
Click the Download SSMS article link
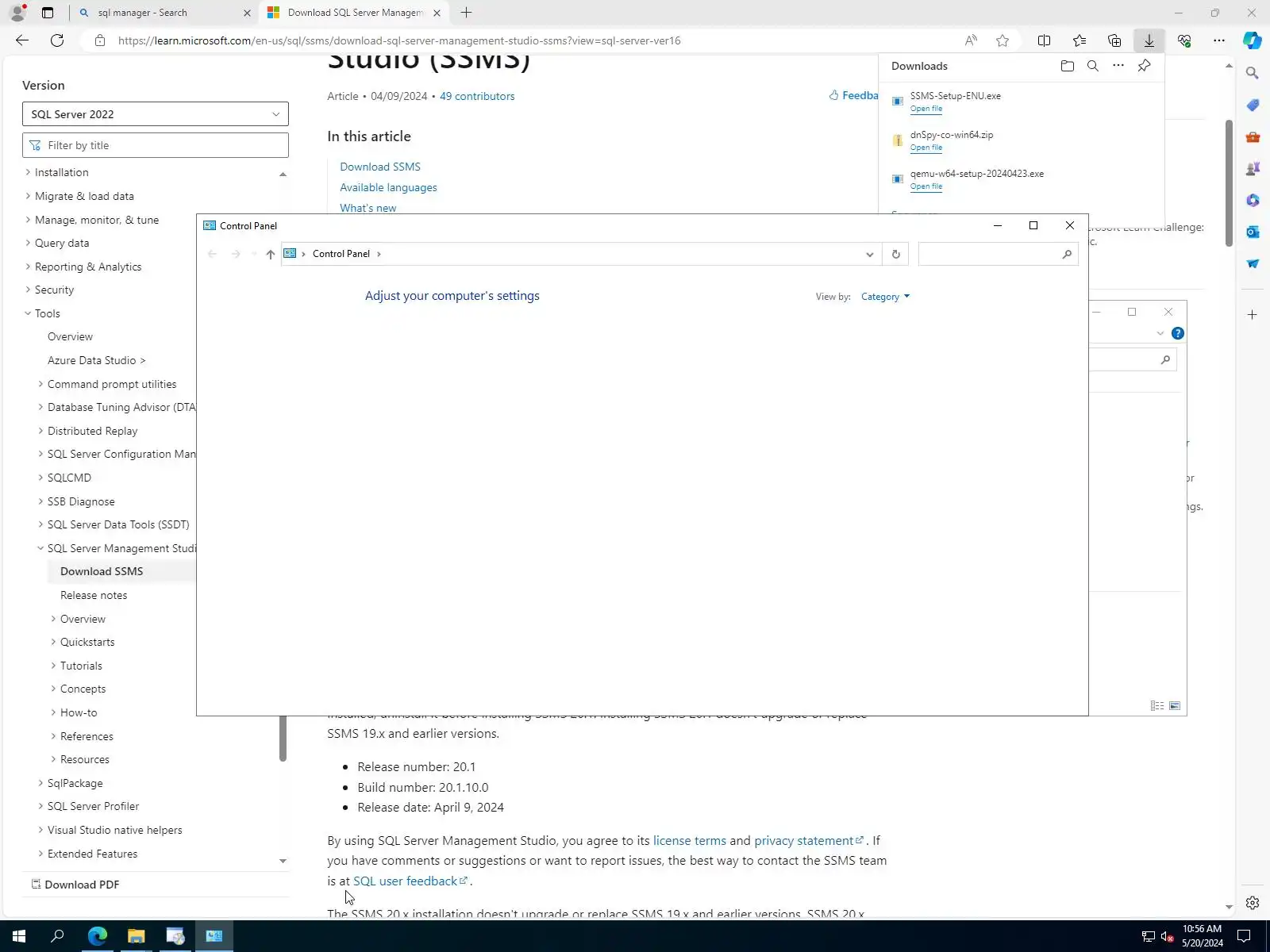[x=380, y=167]
